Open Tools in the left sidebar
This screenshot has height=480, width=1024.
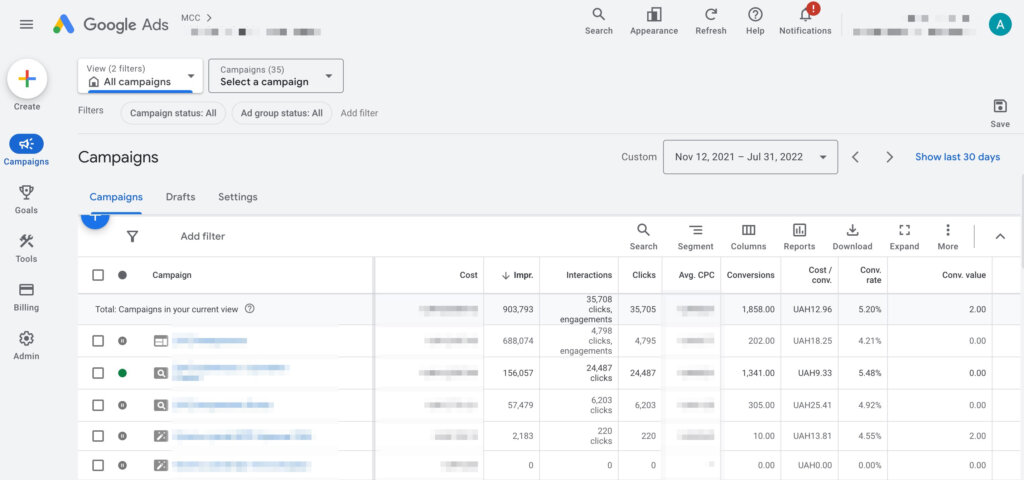pyautogui.click(x=26, y=247)
